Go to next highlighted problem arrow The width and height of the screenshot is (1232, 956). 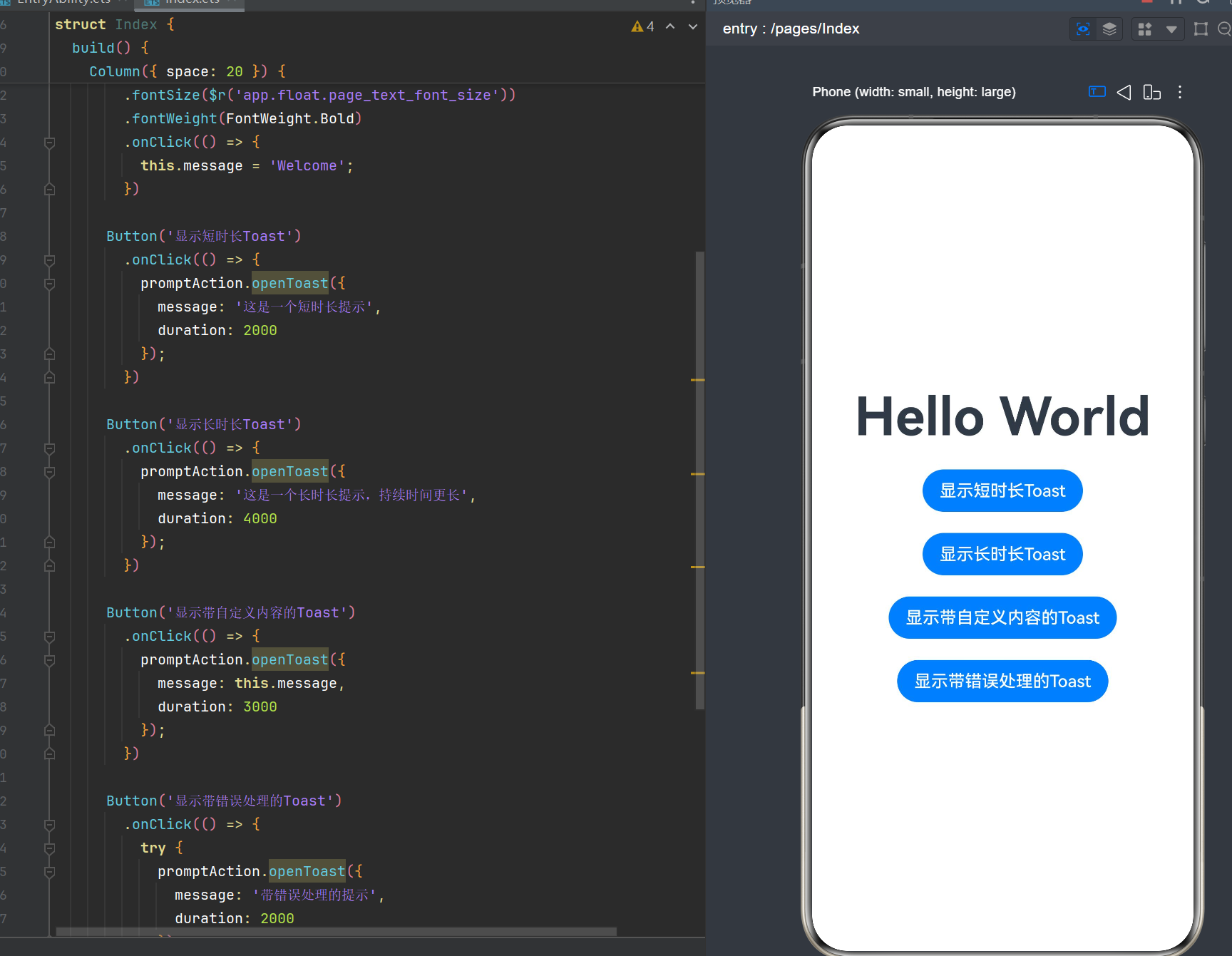(x=692, y=26)
